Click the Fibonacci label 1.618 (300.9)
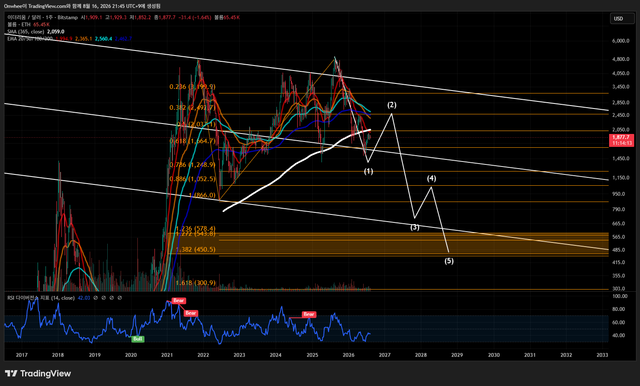 (196, 283)
